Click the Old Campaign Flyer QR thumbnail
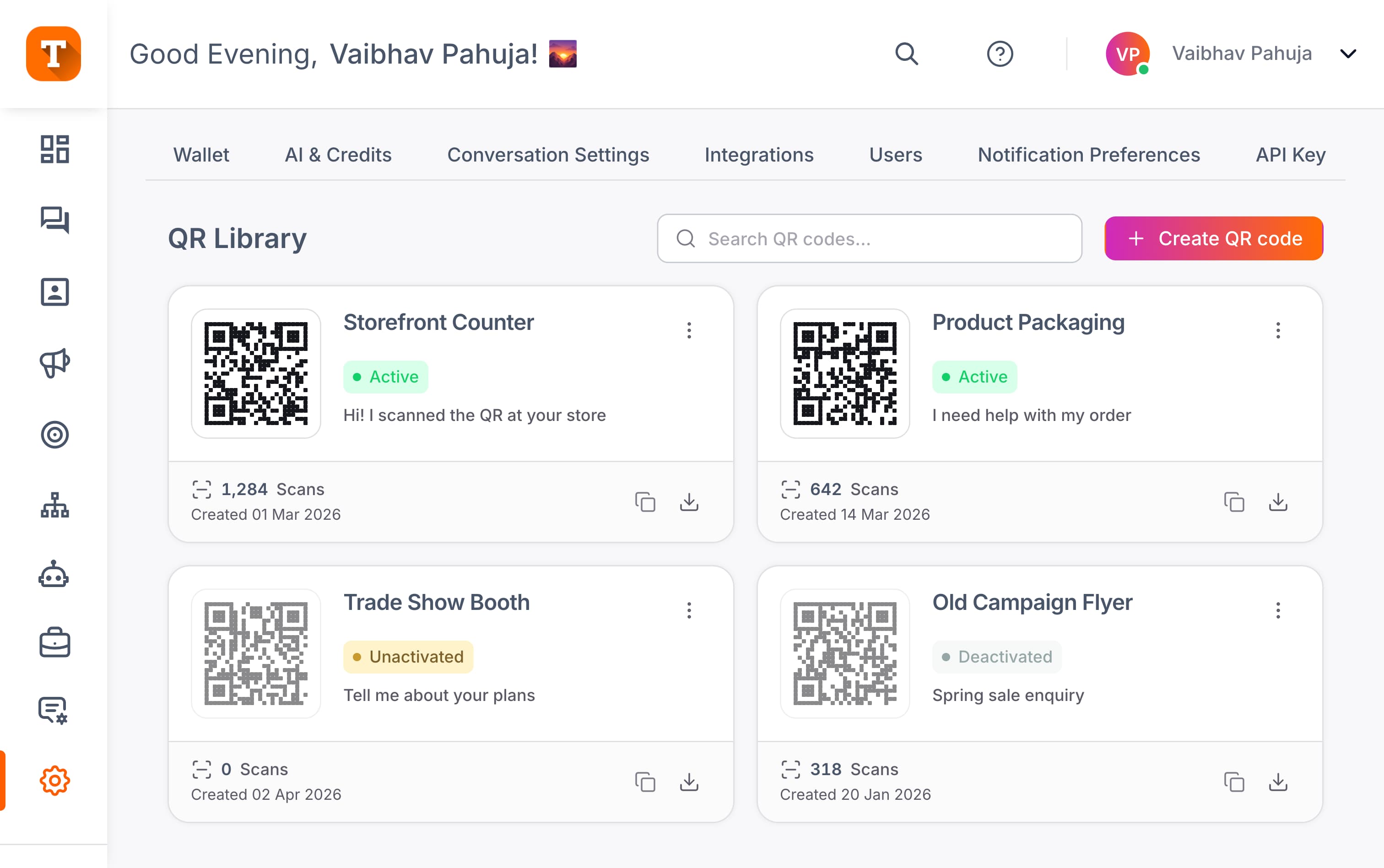The width and height of the screenshot is (1384, 868). [x=844, y=653]
